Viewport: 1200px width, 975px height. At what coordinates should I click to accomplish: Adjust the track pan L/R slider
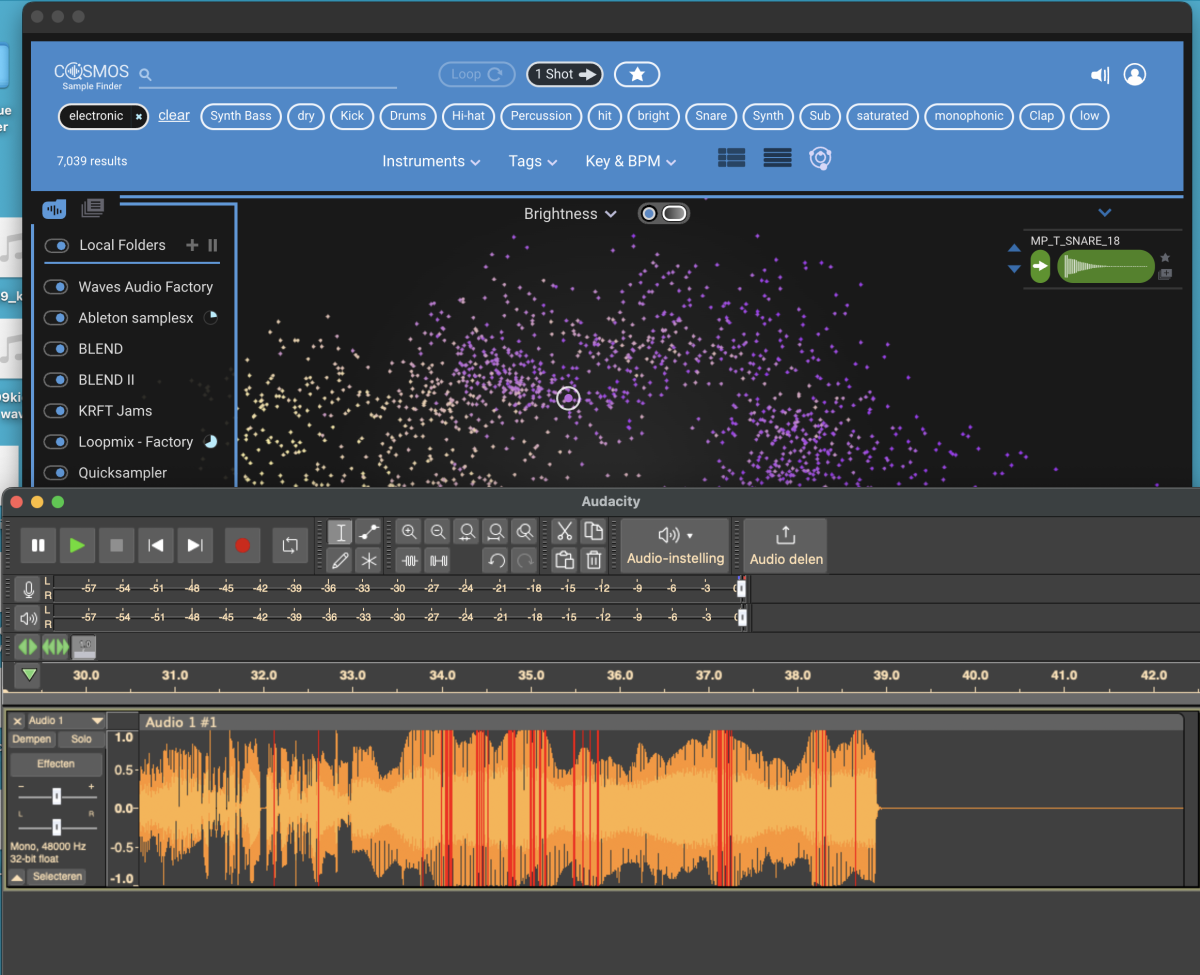[56, 826]
